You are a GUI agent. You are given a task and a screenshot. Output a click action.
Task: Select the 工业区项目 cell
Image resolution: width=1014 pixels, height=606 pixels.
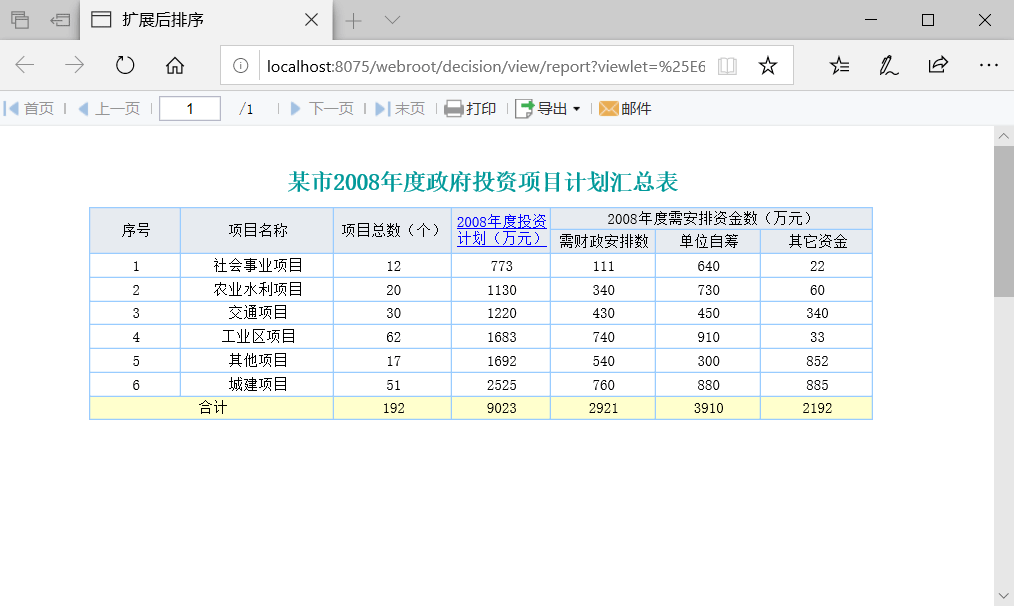click(257, 337)
